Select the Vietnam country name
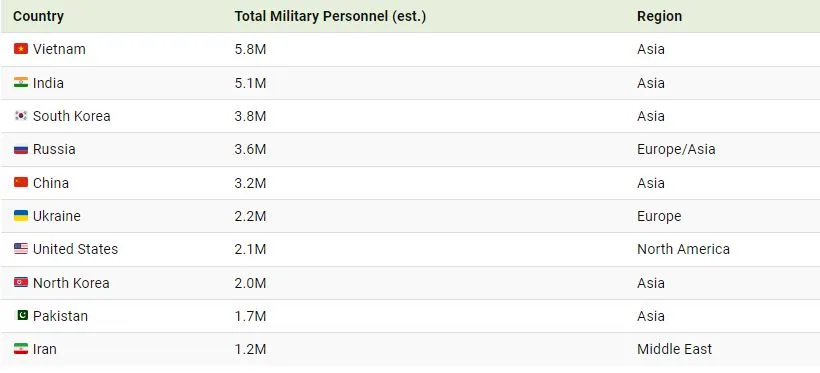The height and width of the screenshot is (373, 820). click(59, 49)
